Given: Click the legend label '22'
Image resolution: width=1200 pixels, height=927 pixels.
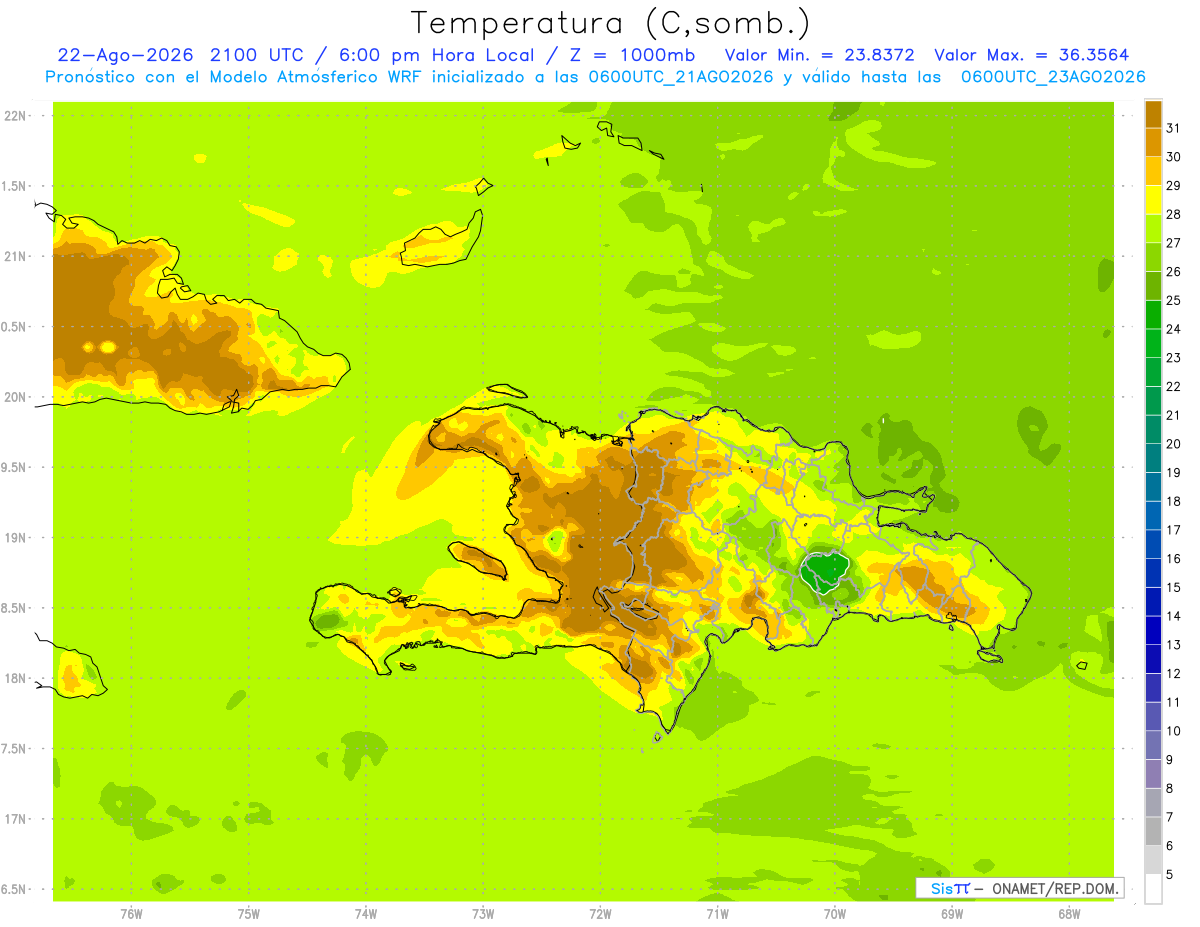Looking at the screenshot, I should 1173,387.
